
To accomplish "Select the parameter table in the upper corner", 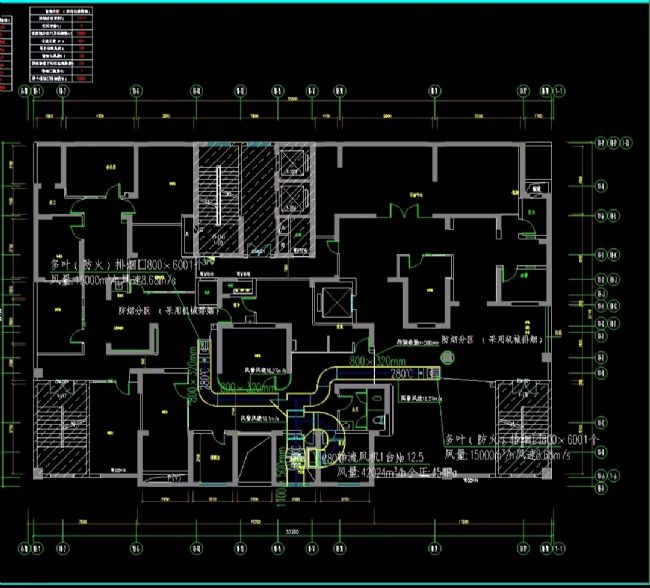I will pyautogui.click(x=61, y=44).
